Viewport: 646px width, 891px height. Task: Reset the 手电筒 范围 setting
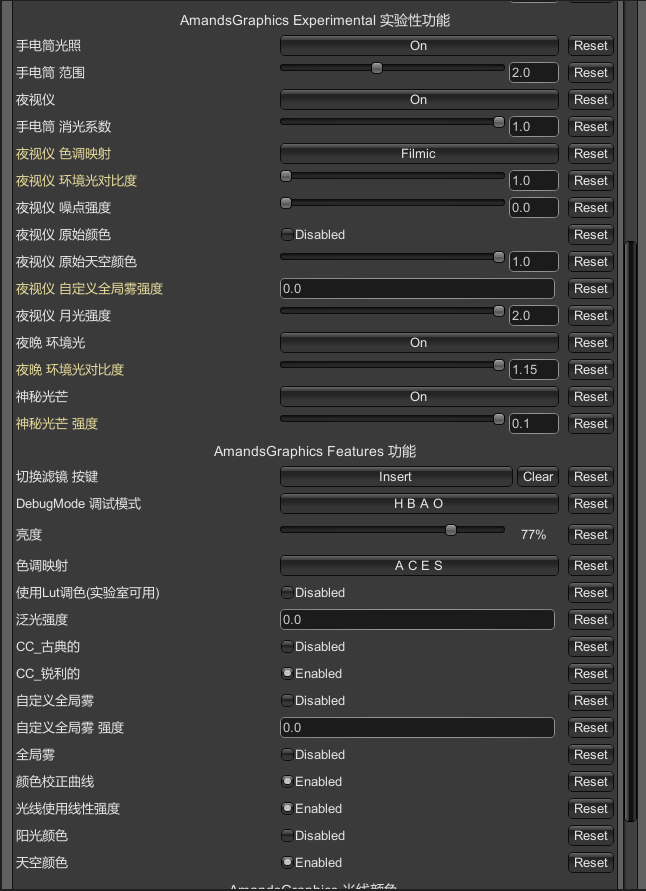point(591,73)
